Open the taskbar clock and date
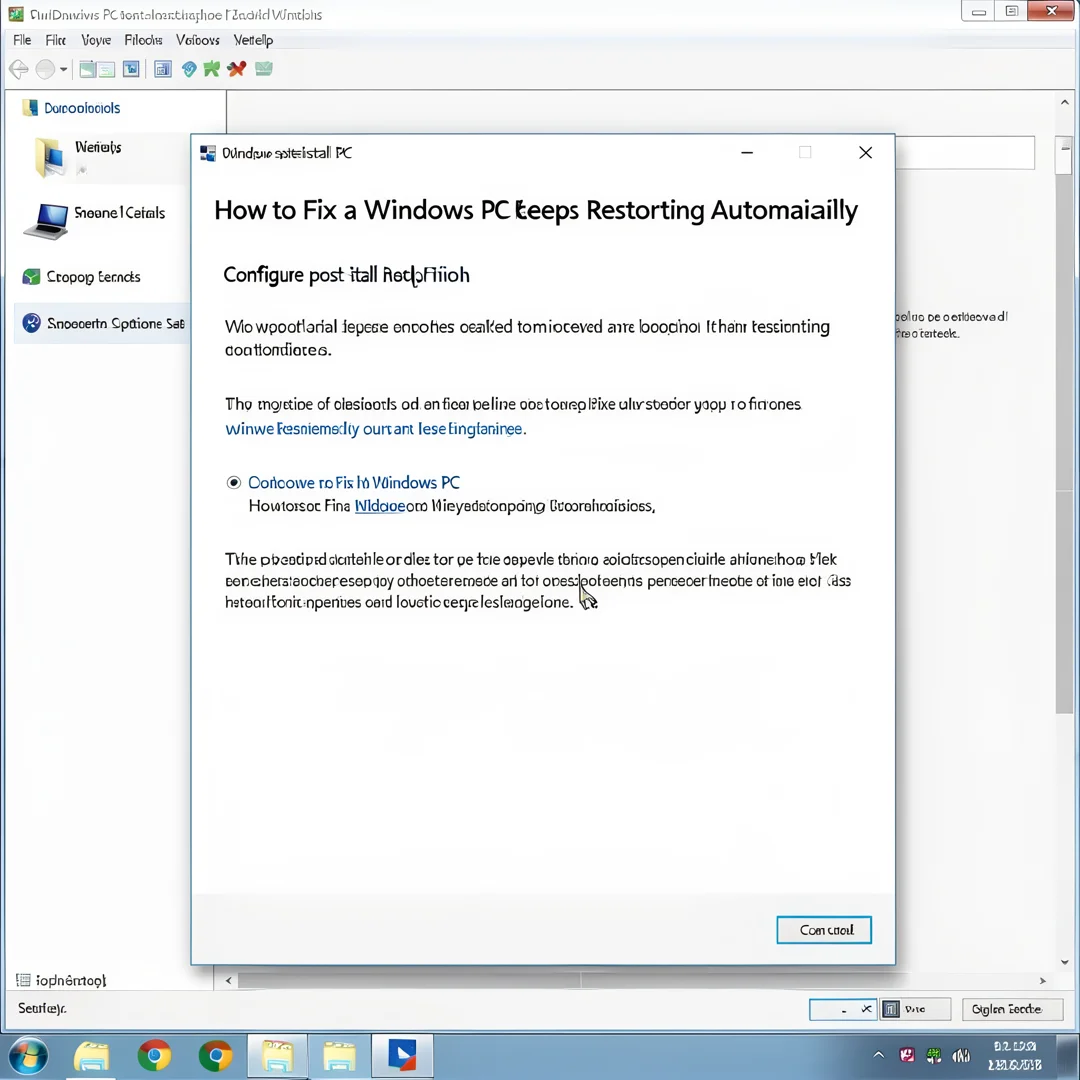Screen dimensions: 1080x1080 [1015, 1056]
